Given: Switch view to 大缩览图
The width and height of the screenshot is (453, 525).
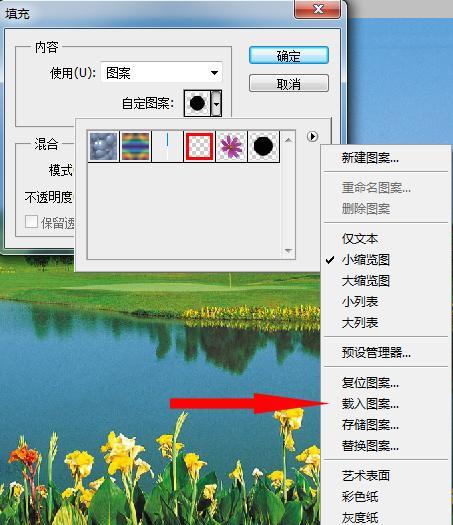Looking at the screenshot, I should 366,281.
